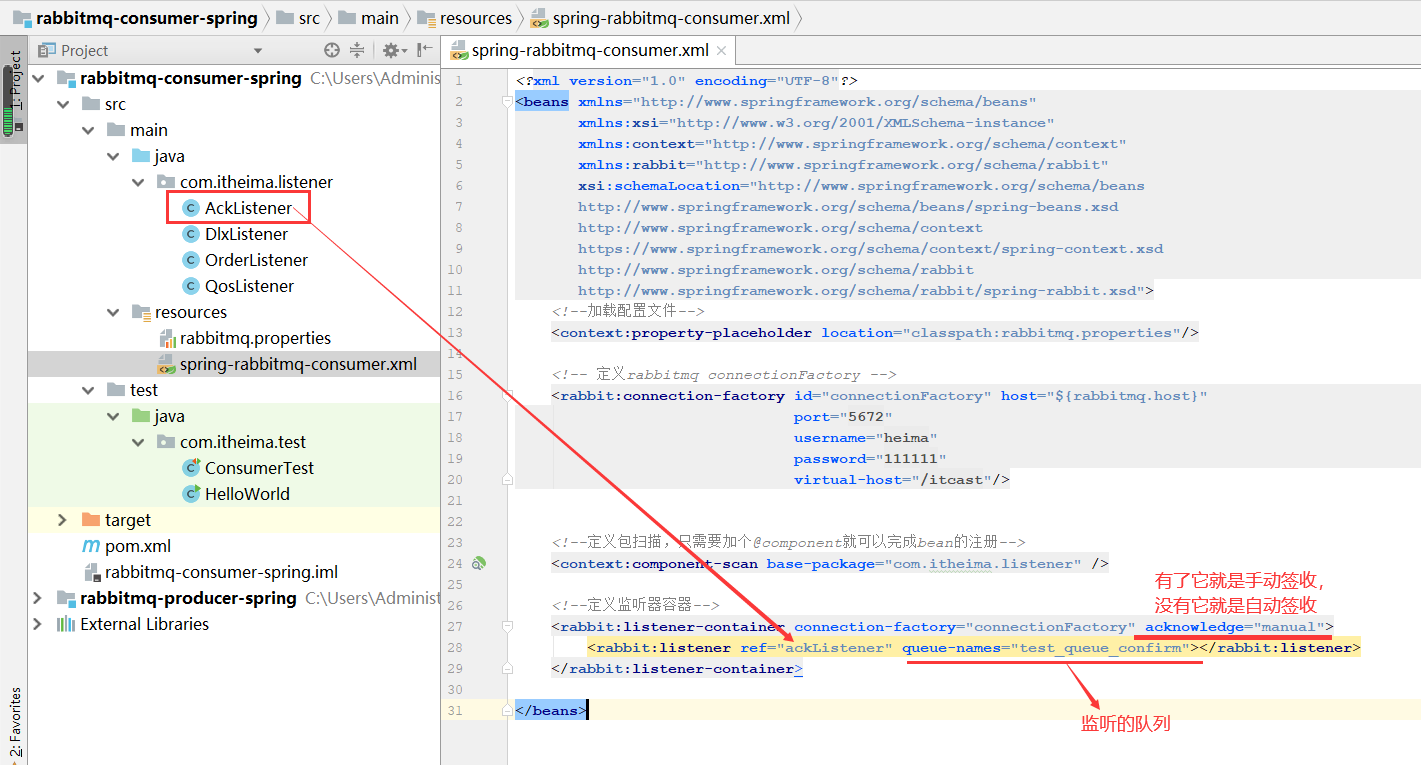
Task: Click the </rabbit:listener-container> closing tag
Action: [677, 669]
